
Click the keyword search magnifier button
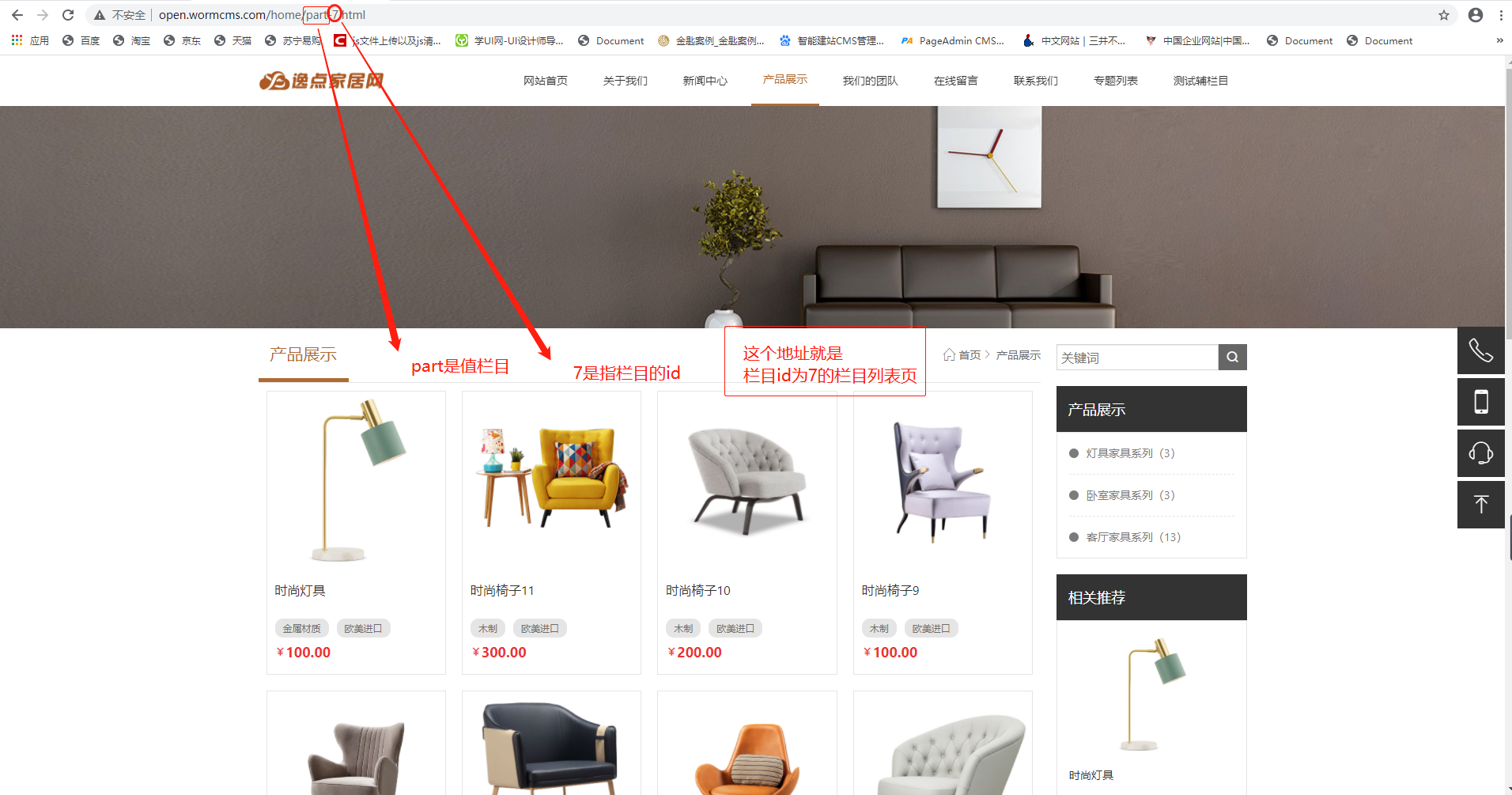coord(1232,357)
